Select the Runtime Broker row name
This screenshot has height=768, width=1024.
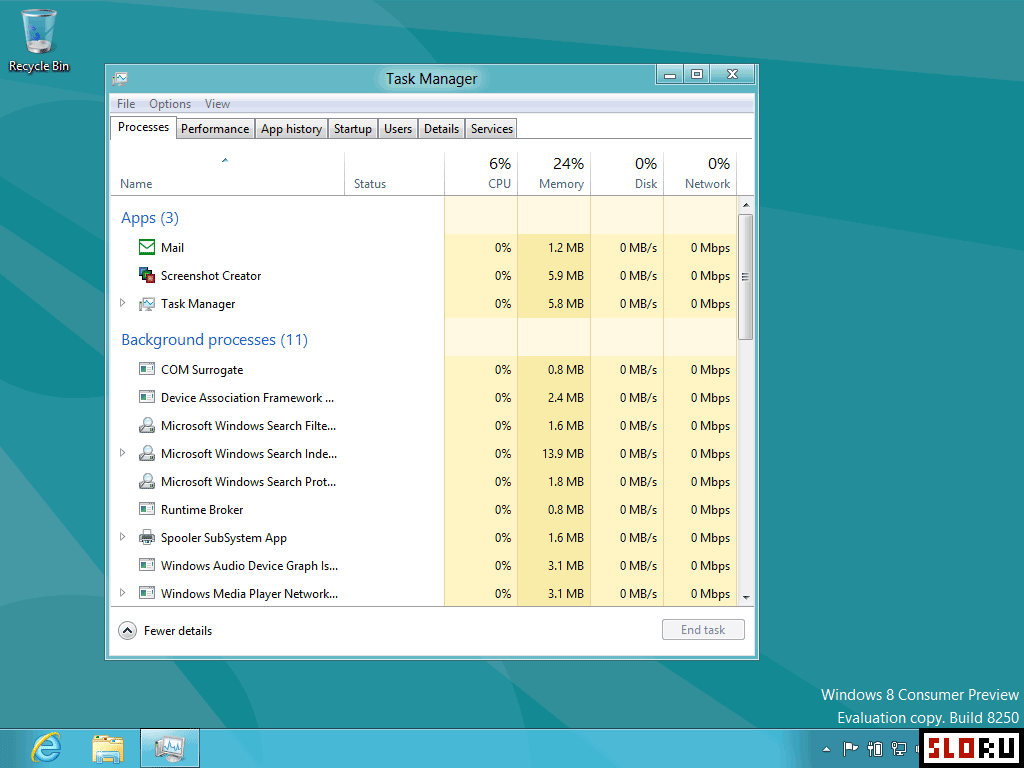[202, 510]
